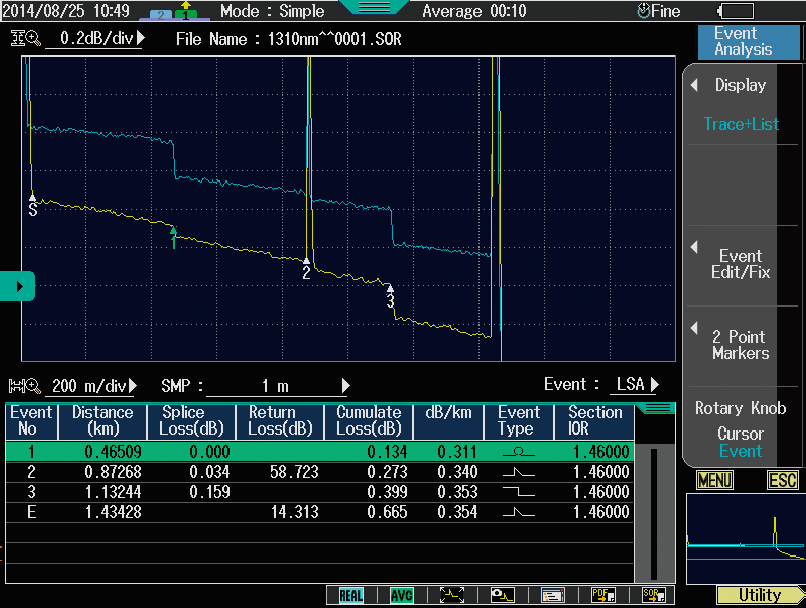806x608 pixels.
Task: Select event 3 row in event table
Action: point(320,492)
